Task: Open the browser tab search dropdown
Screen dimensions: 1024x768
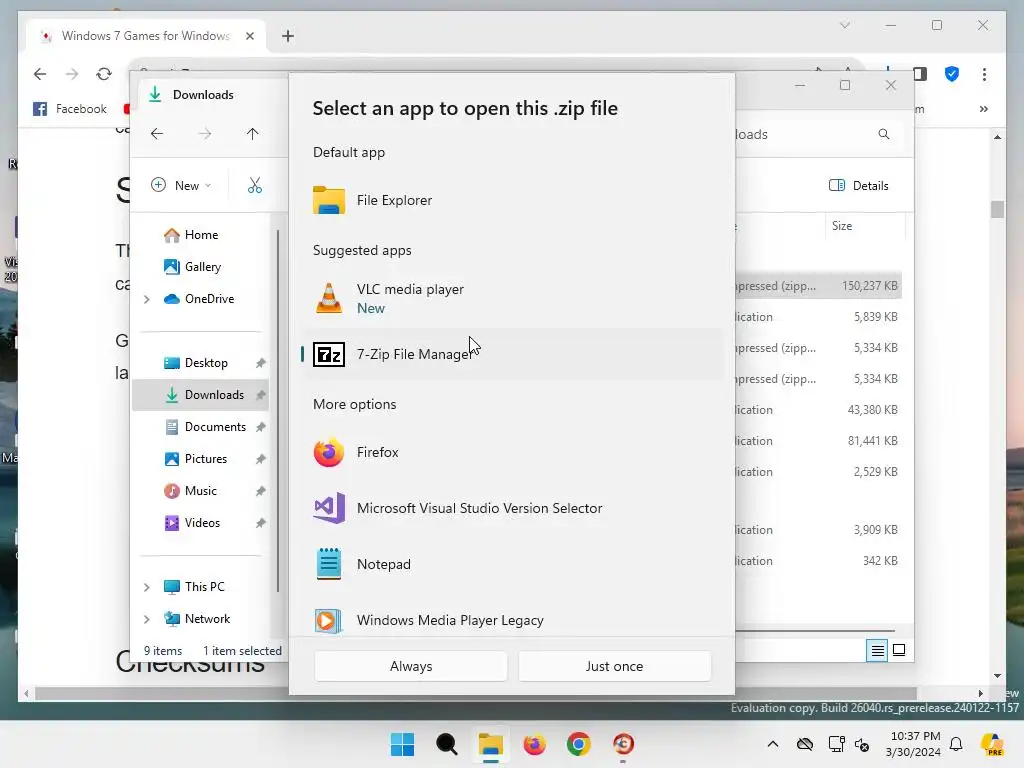Action: coord(845,25)
